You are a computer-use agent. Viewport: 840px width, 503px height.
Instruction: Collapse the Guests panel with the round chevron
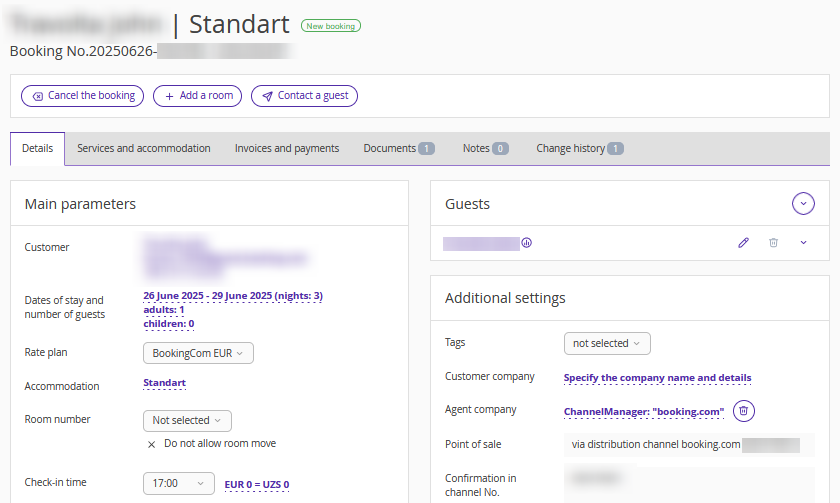[x=803, y=204]
